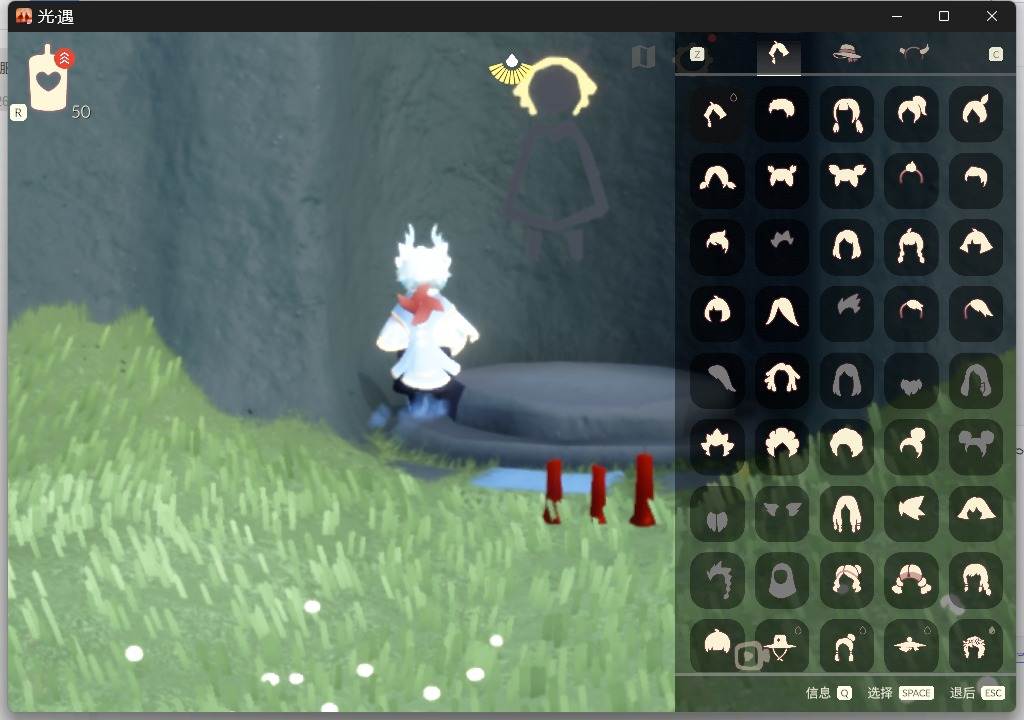Choose the twin tails with cowlick hairstyle

click(911, 247)
